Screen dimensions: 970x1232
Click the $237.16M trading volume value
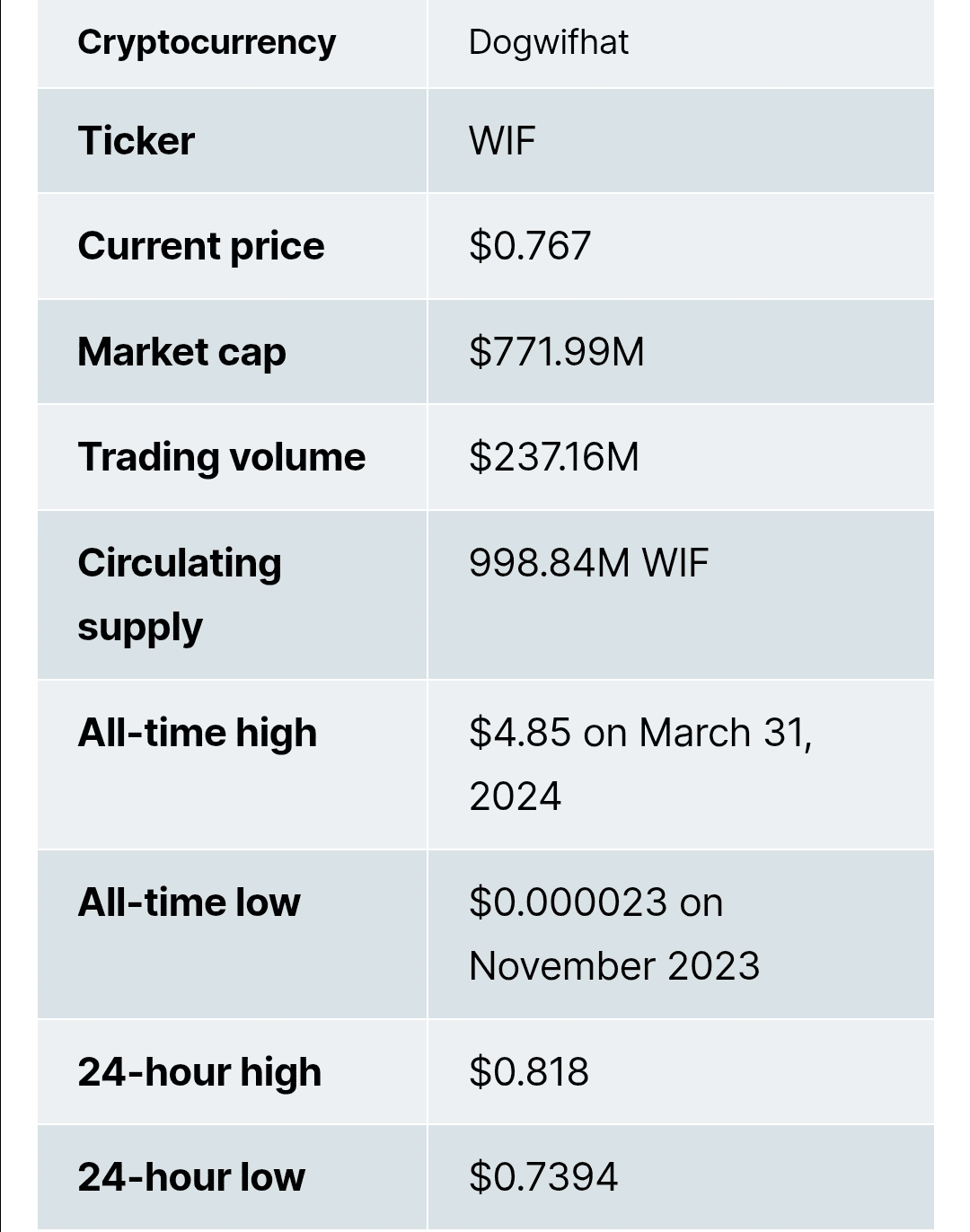click(x=554, y=457)
